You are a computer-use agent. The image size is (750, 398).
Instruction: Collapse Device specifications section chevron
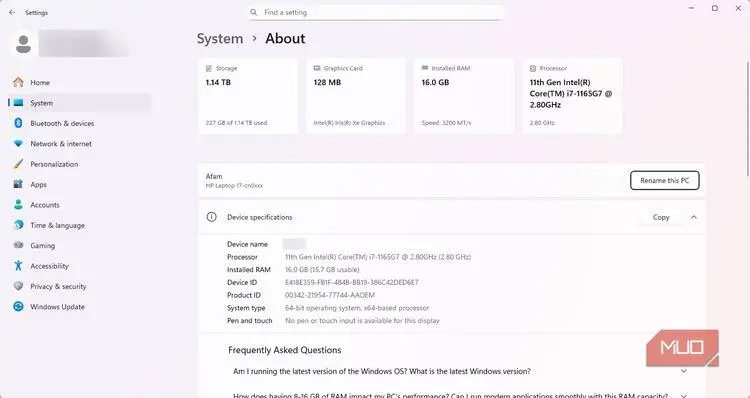point(694,217)
